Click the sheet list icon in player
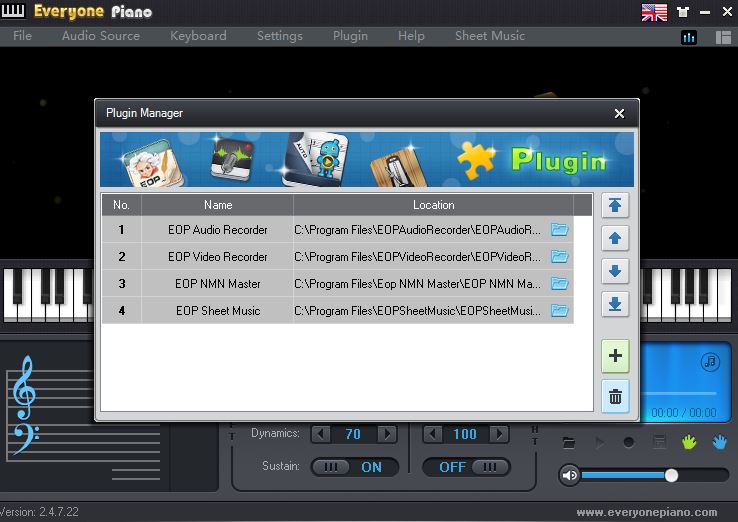This screenshot has width=738, height=522. point(659,442)
